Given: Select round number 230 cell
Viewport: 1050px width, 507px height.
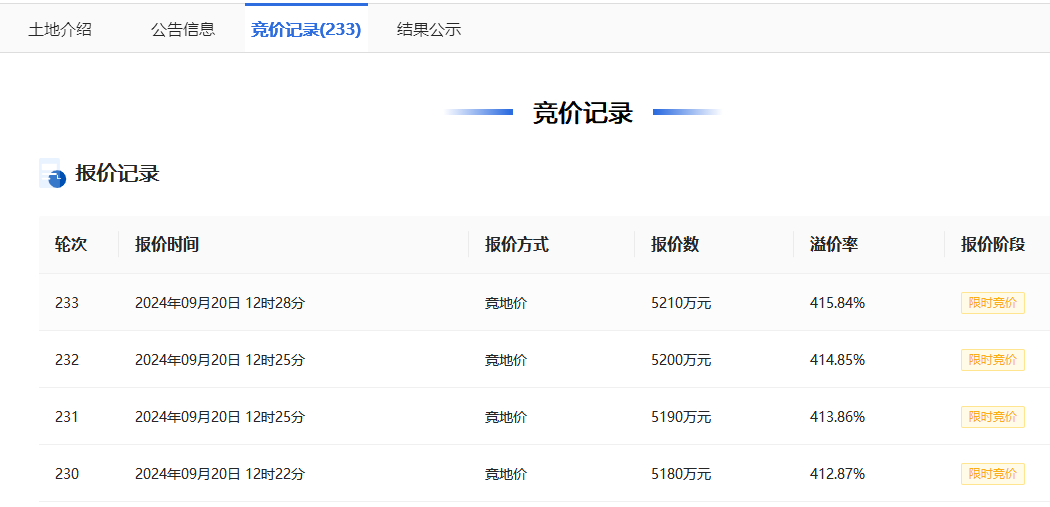Looking at the screenshot, I should pyautogui.click(x=67, y=474).
